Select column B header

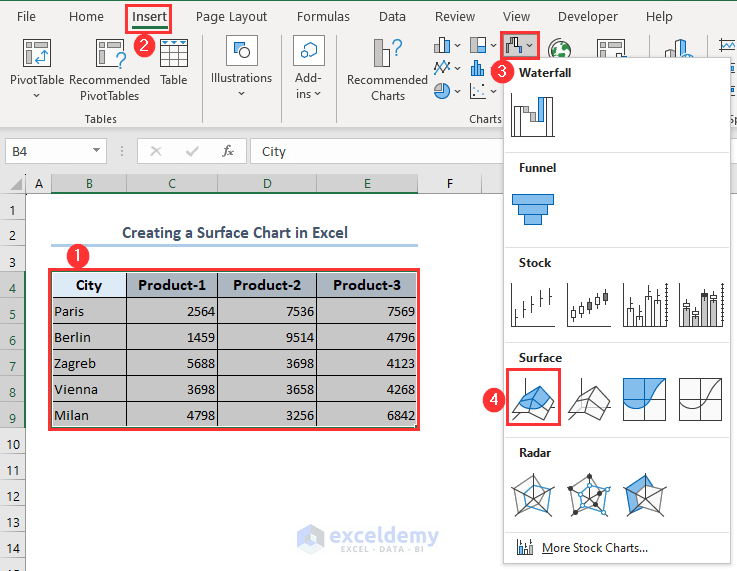click(89, 184)
